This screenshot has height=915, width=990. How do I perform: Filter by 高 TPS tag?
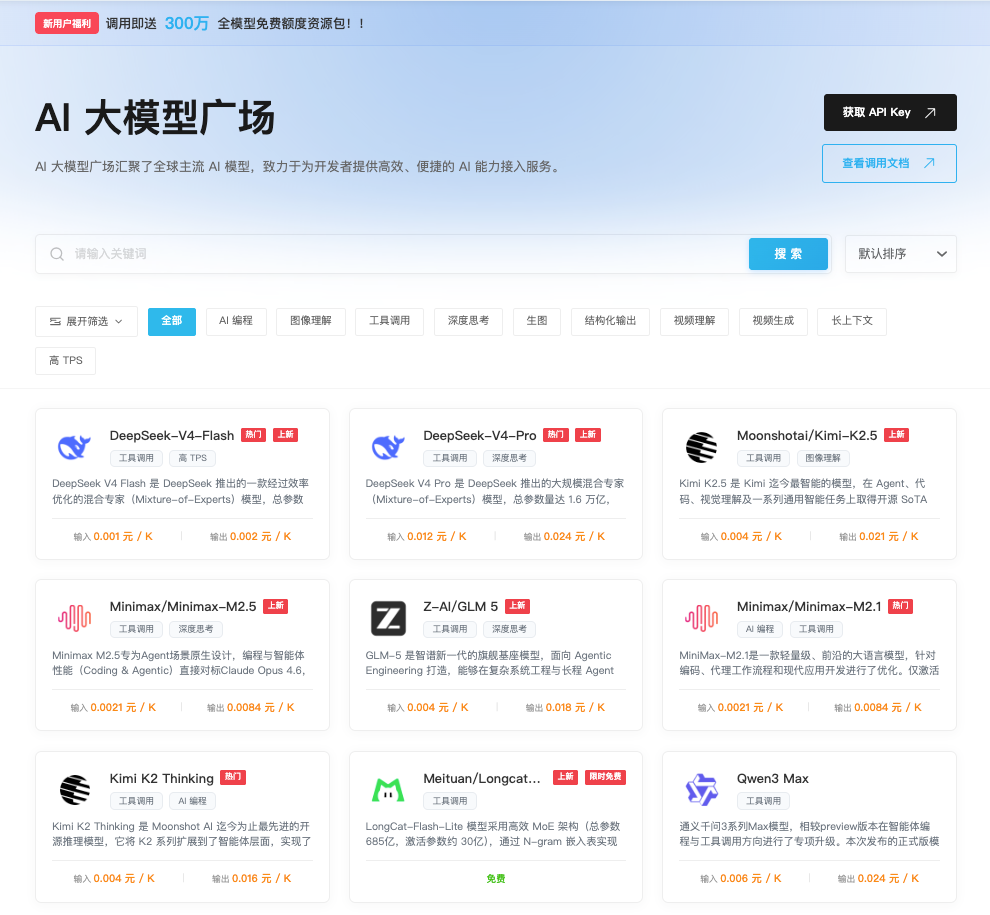[66, 361]
